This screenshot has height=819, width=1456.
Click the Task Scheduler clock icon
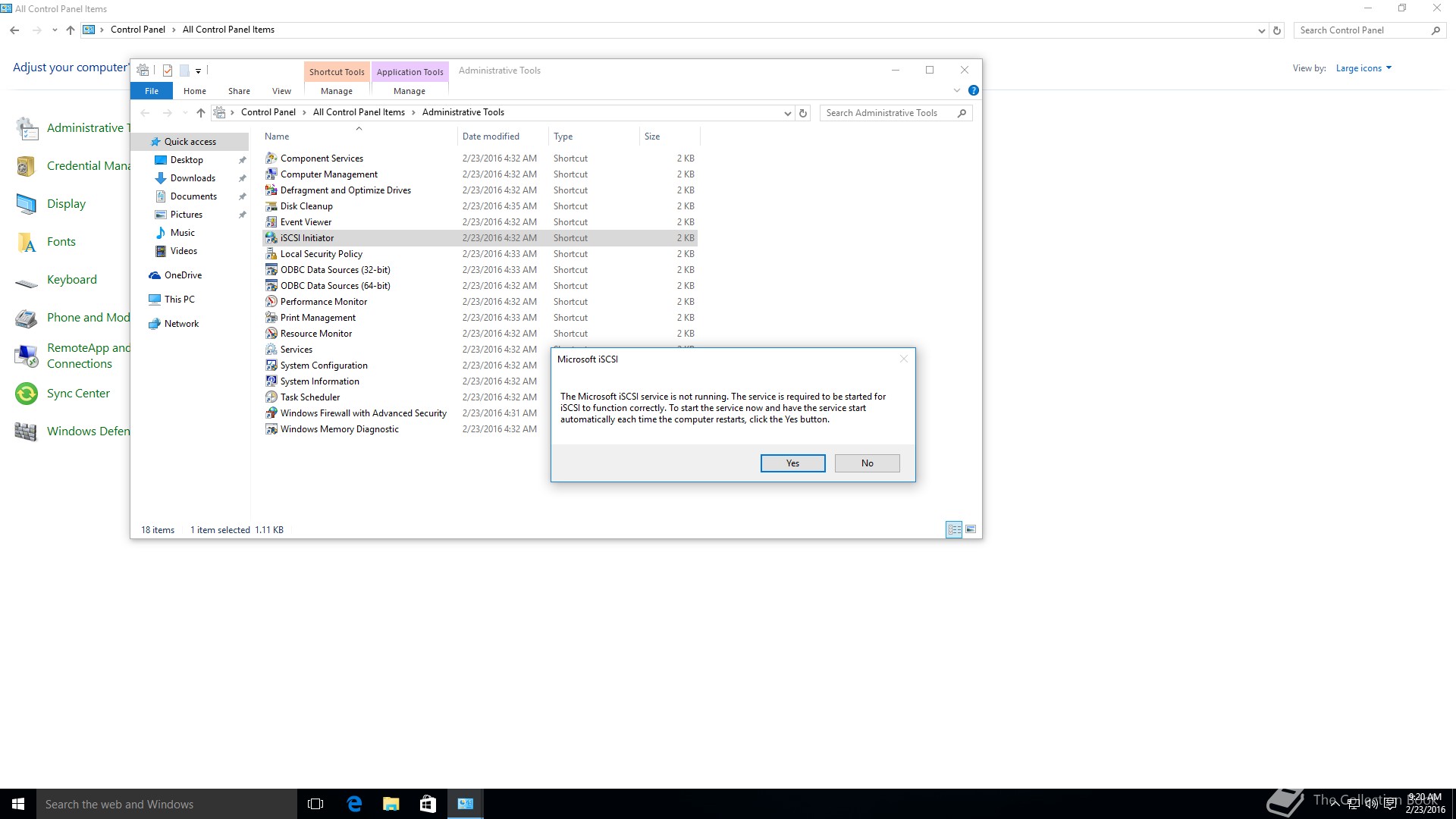(x=271, y=397)
